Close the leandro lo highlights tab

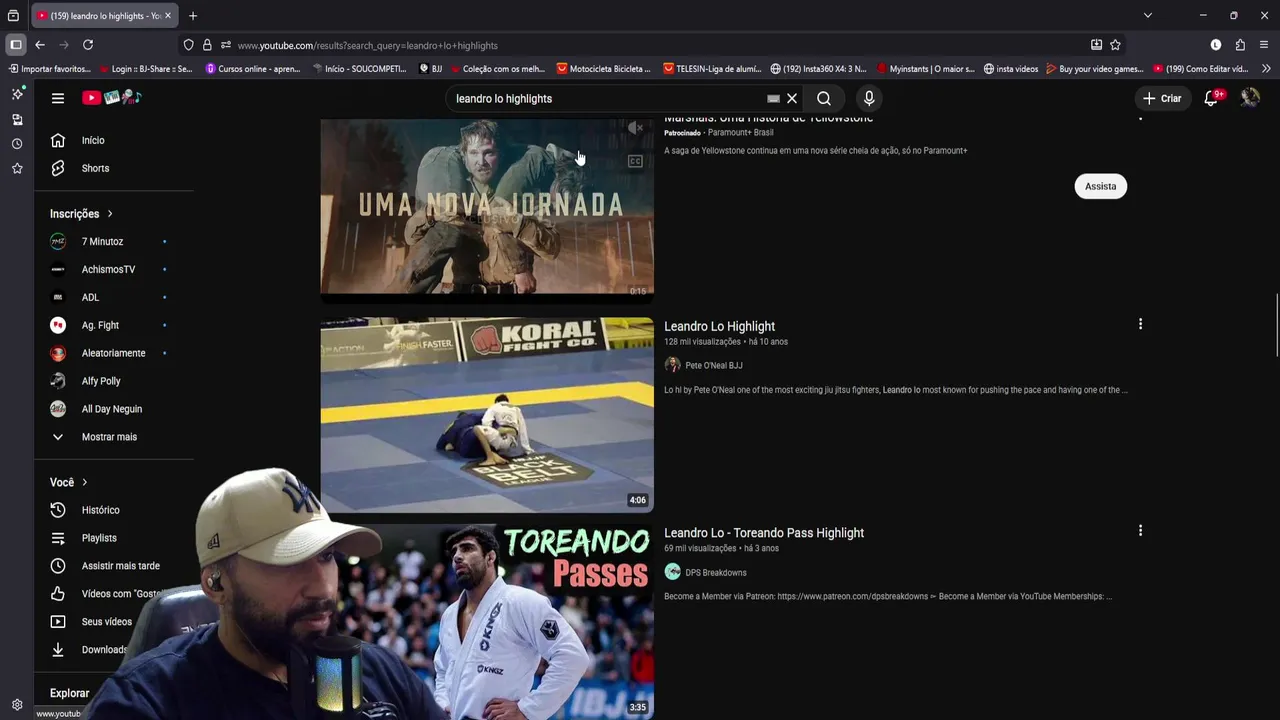pyautogui.click(x=168, y=16)
